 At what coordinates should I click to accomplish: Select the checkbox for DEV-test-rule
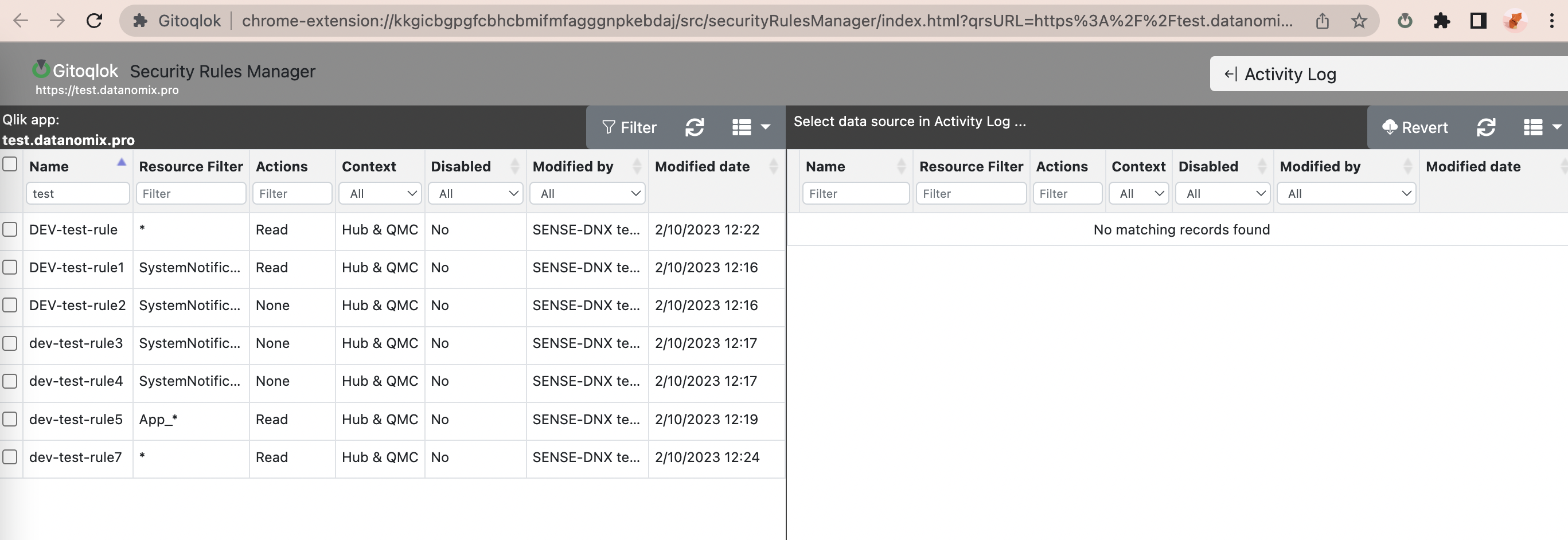pos(10,230)
